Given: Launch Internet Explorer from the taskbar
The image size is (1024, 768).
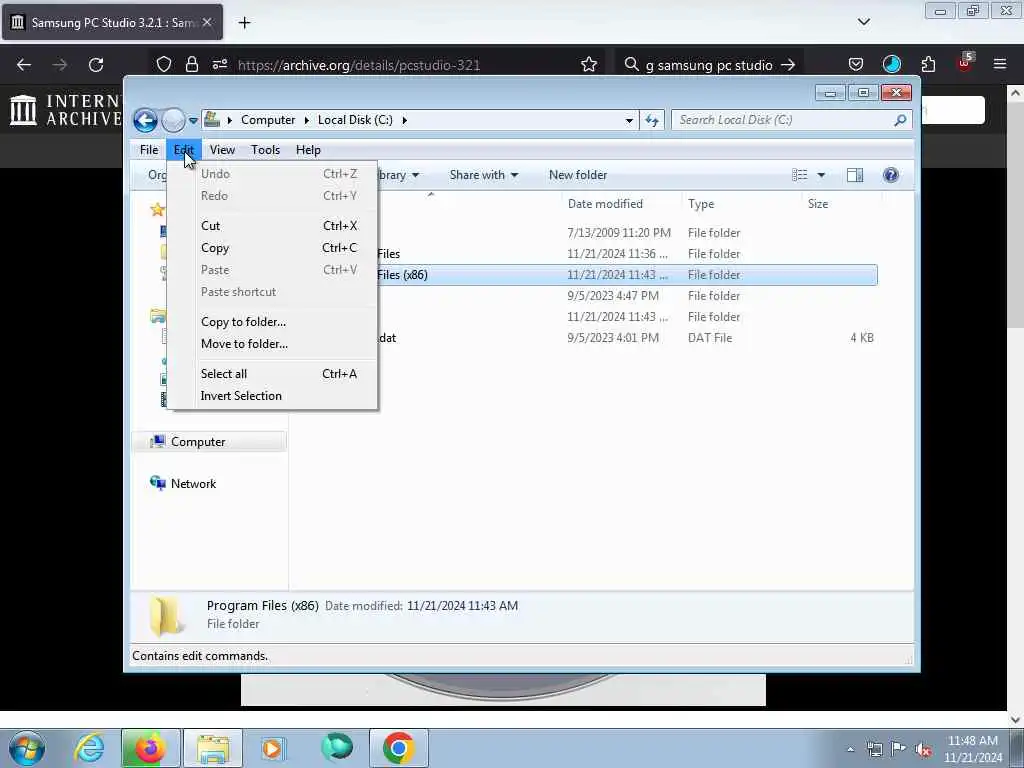Looking at the screenshot, I should coord(89,748).
